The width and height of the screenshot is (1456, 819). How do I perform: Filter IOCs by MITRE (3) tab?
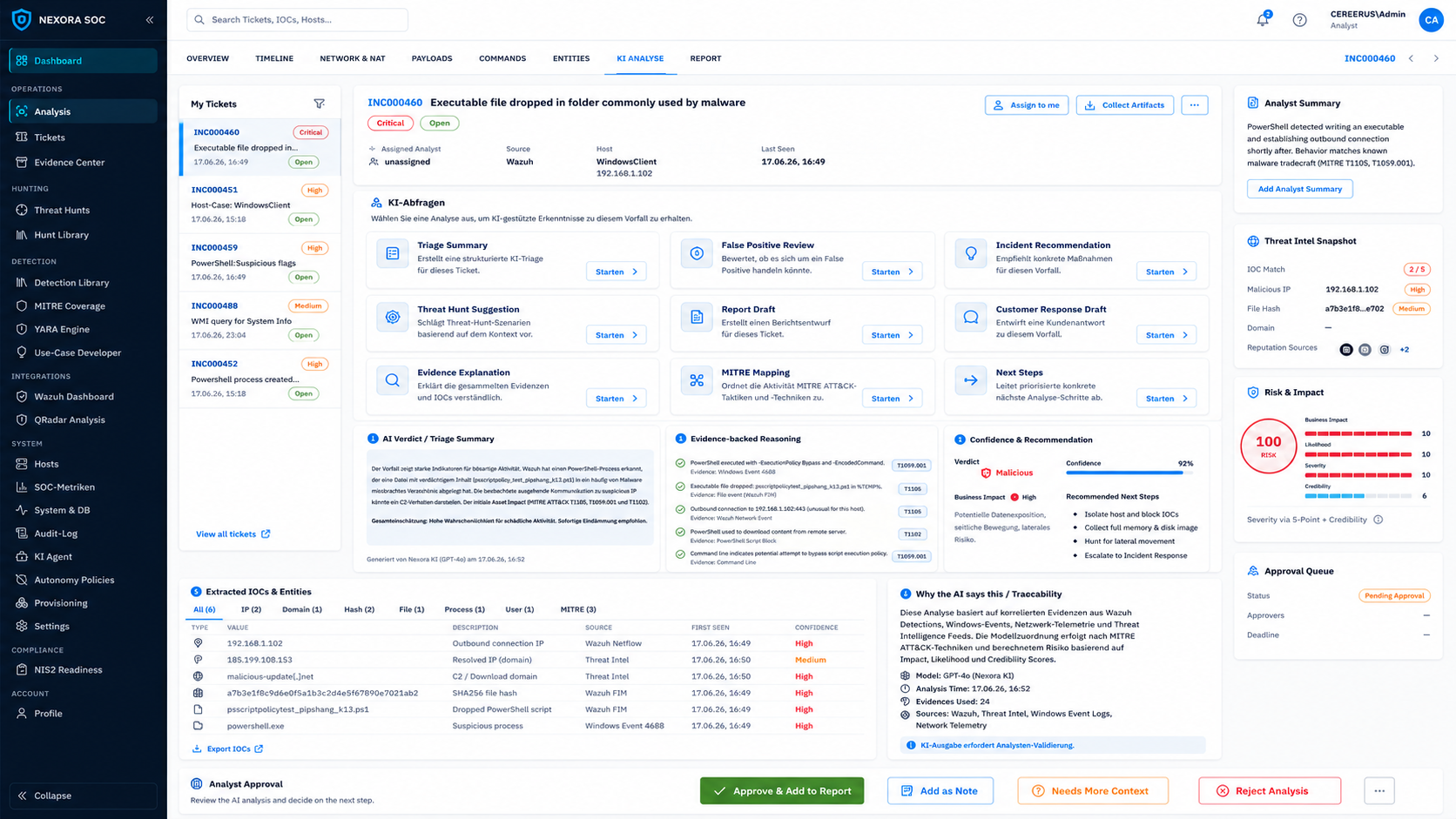click(578, 609)
